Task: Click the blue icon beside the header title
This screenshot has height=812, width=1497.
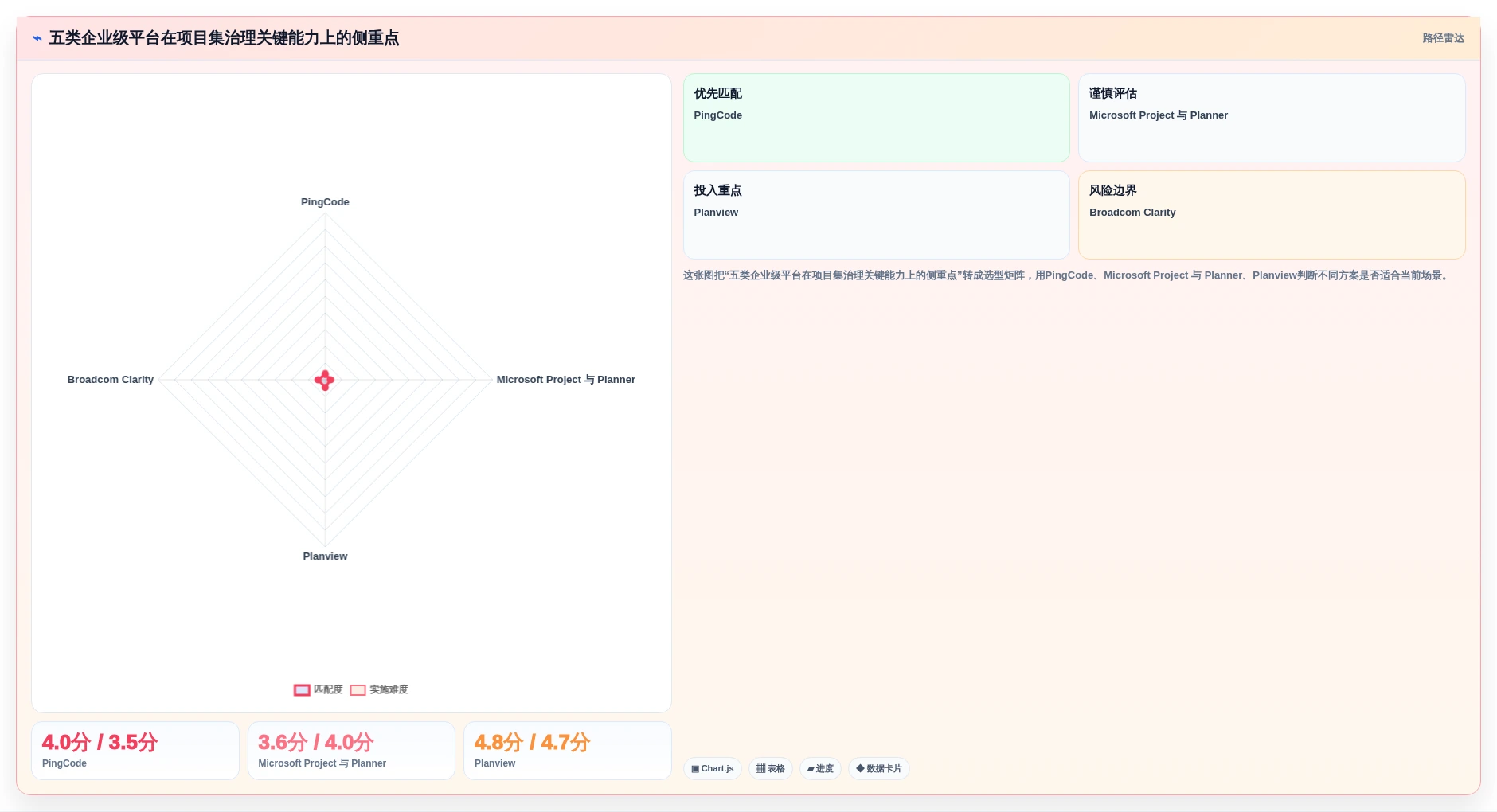Action: coord(37,38)
